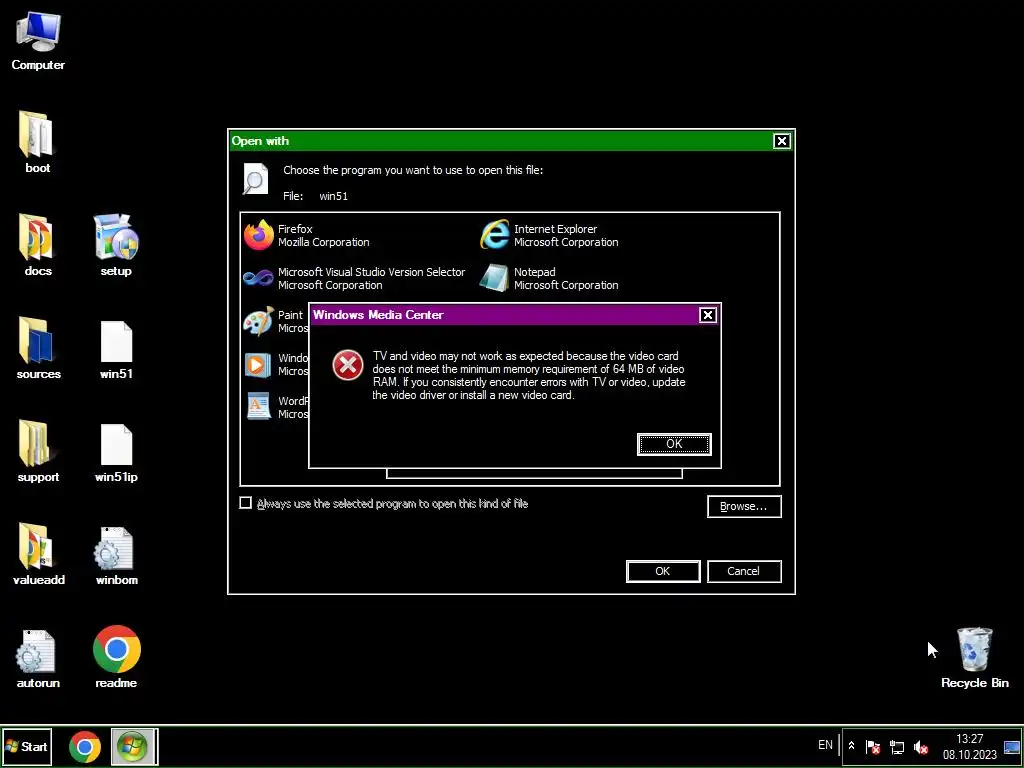Close the Open with dialog window

pos(782,141)
